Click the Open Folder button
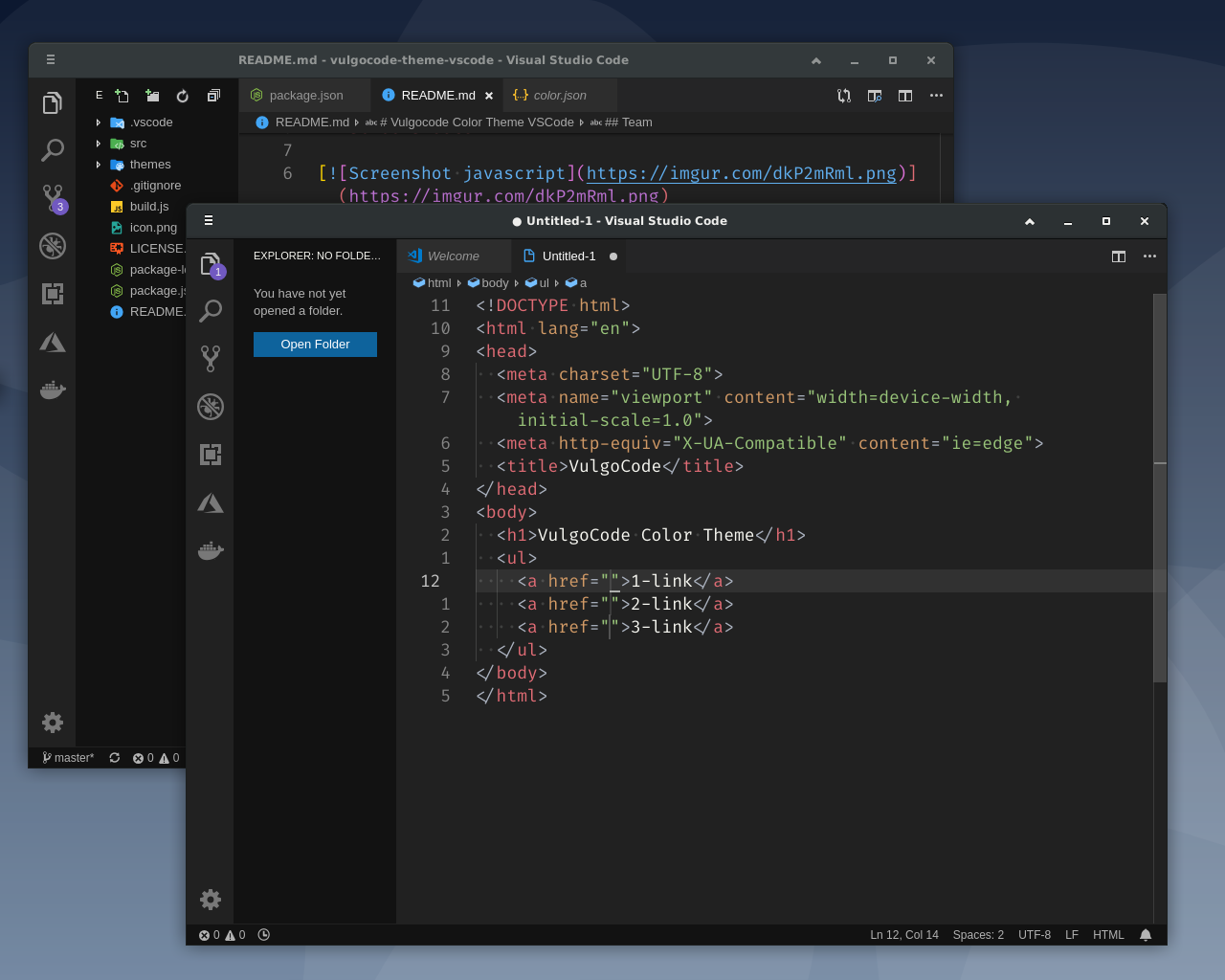1225x980 pixels. point(315,345)
